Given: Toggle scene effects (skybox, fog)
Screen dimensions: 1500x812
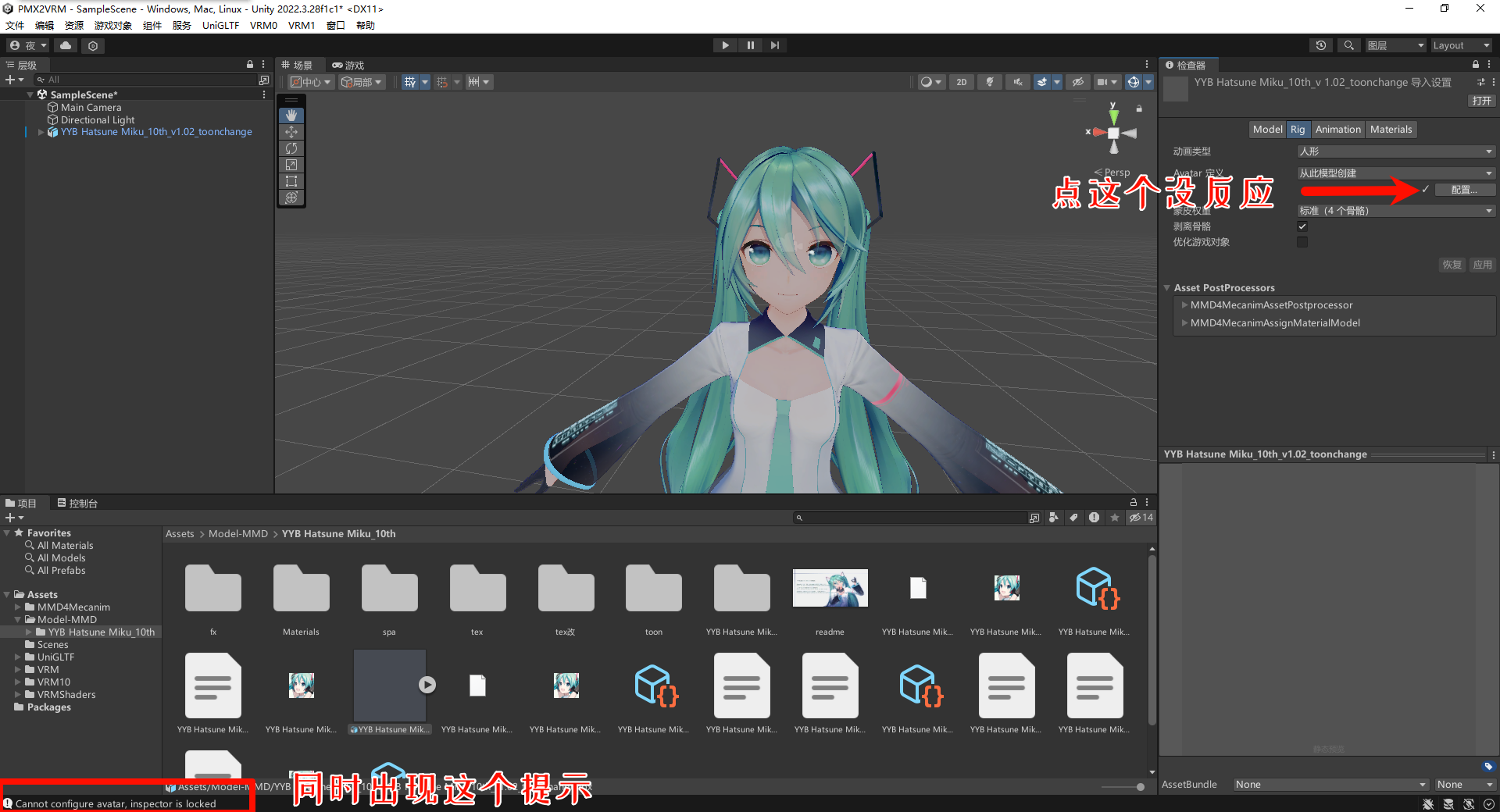Looking at the screenshot, I should (x=1042, y=82).
